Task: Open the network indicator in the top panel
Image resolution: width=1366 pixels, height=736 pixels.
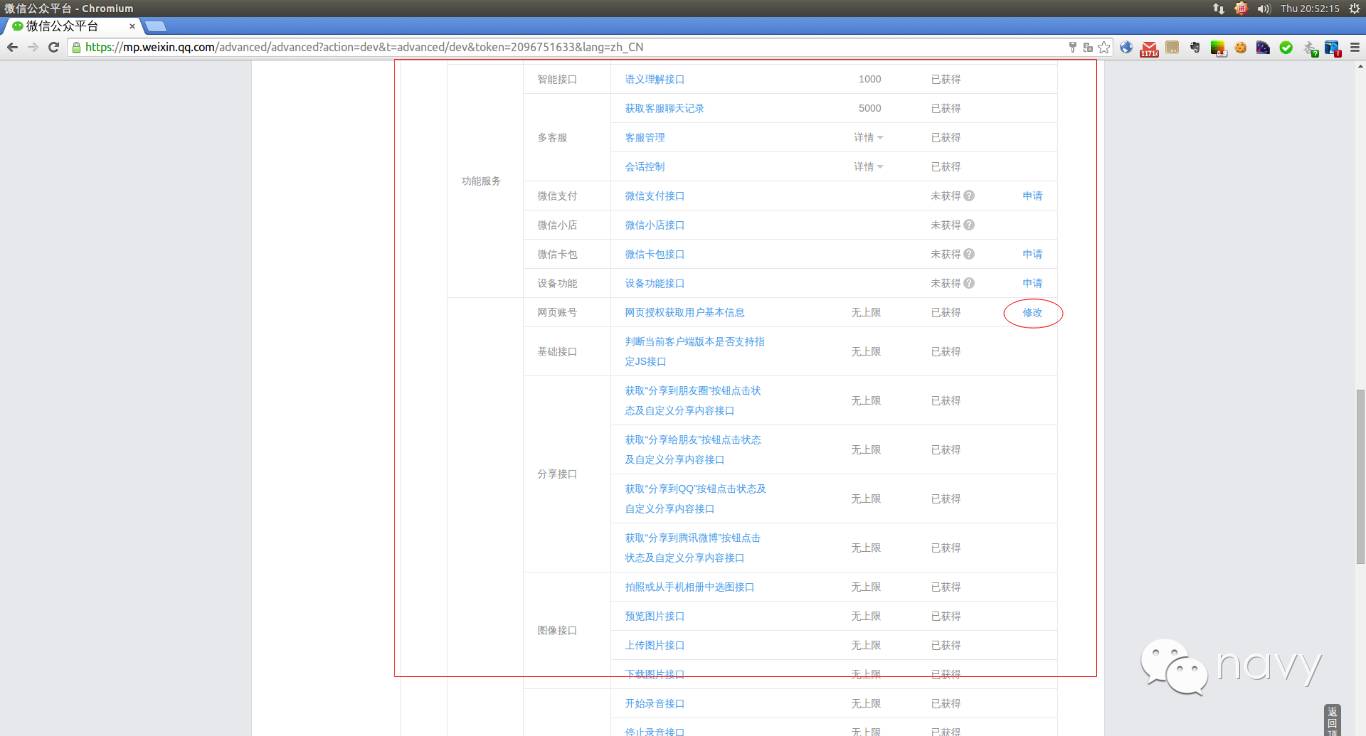Action: [1218, 8]
